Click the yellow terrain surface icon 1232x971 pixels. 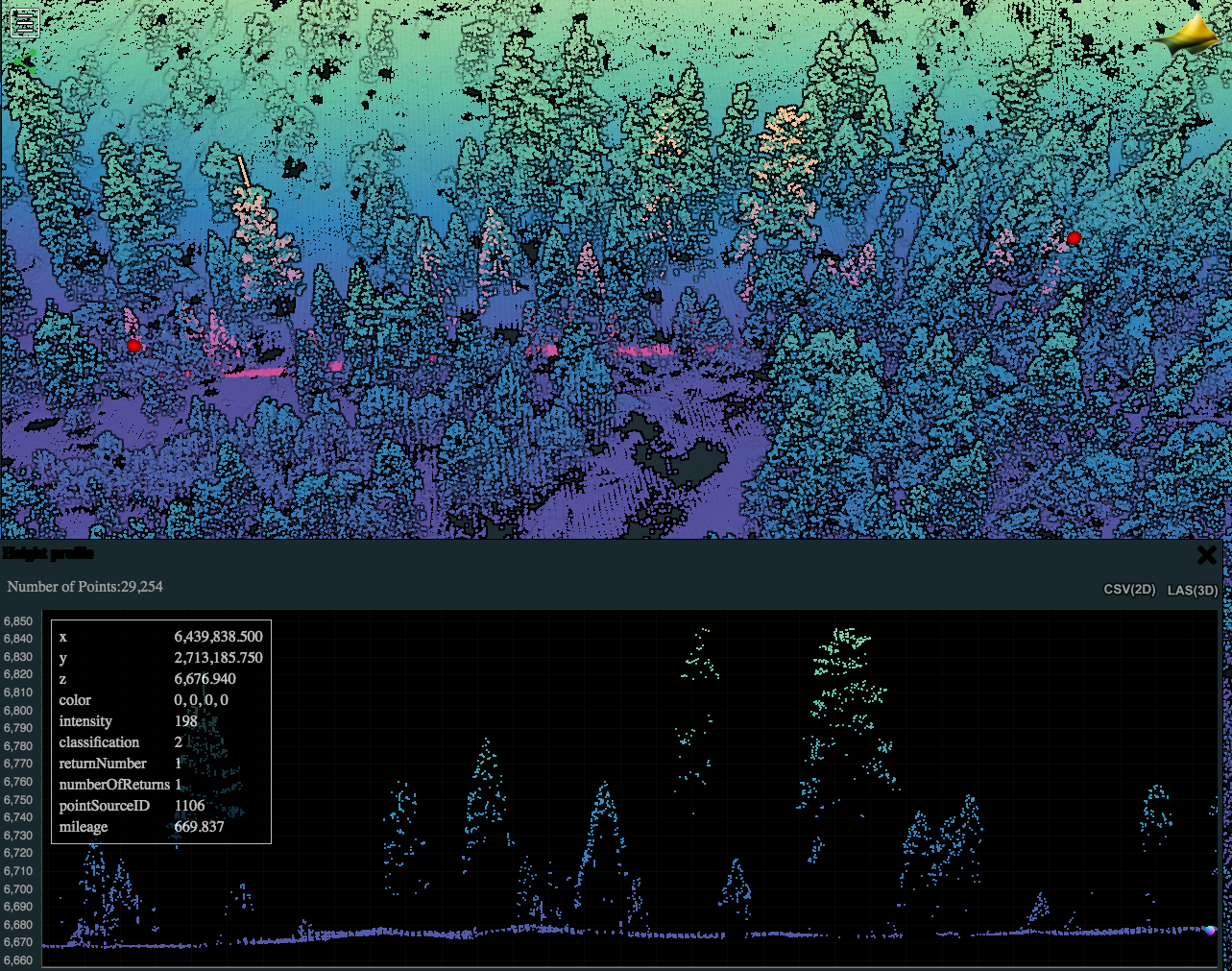1191,37
